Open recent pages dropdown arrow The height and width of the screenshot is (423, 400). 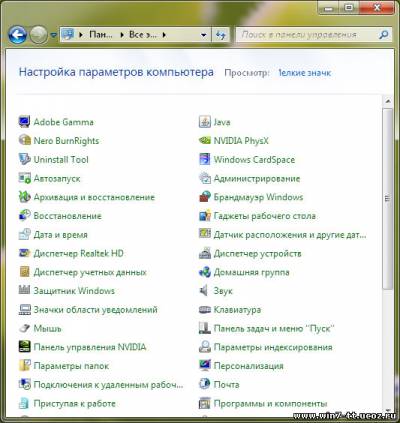click(54, 35)
